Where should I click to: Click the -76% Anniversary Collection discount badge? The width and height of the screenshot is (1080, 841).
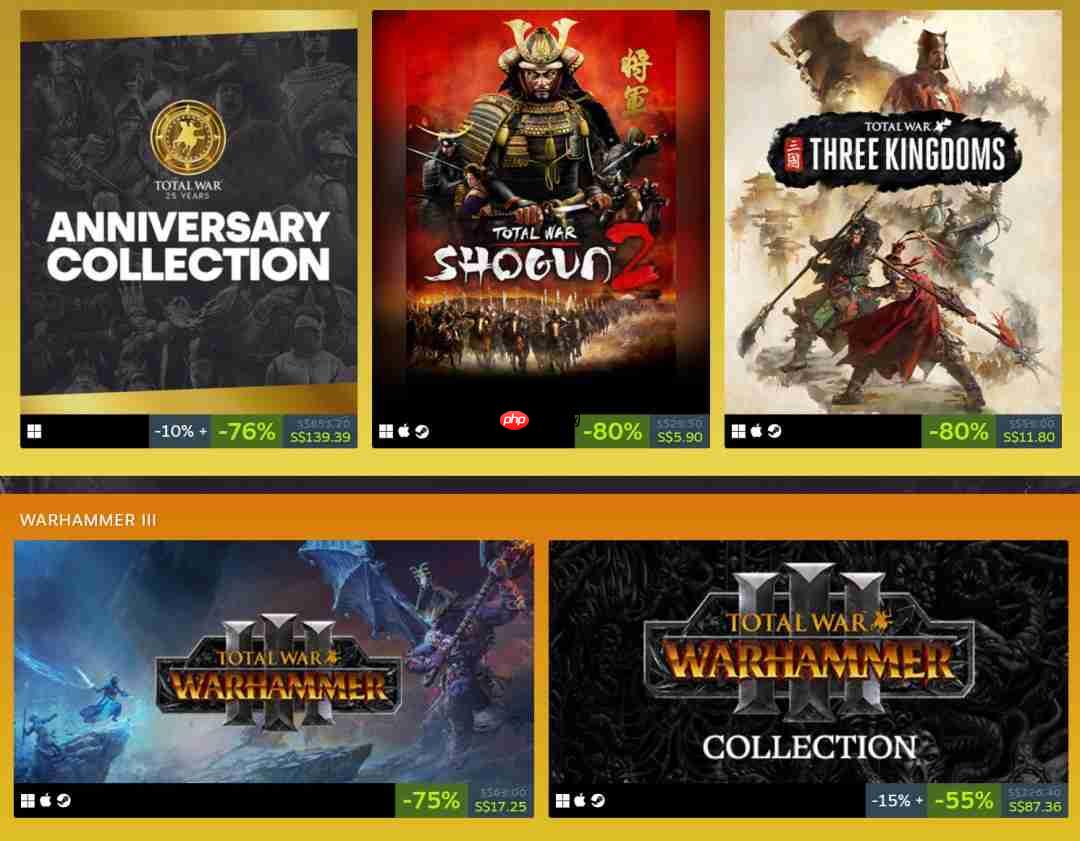[x=247, y=432]
